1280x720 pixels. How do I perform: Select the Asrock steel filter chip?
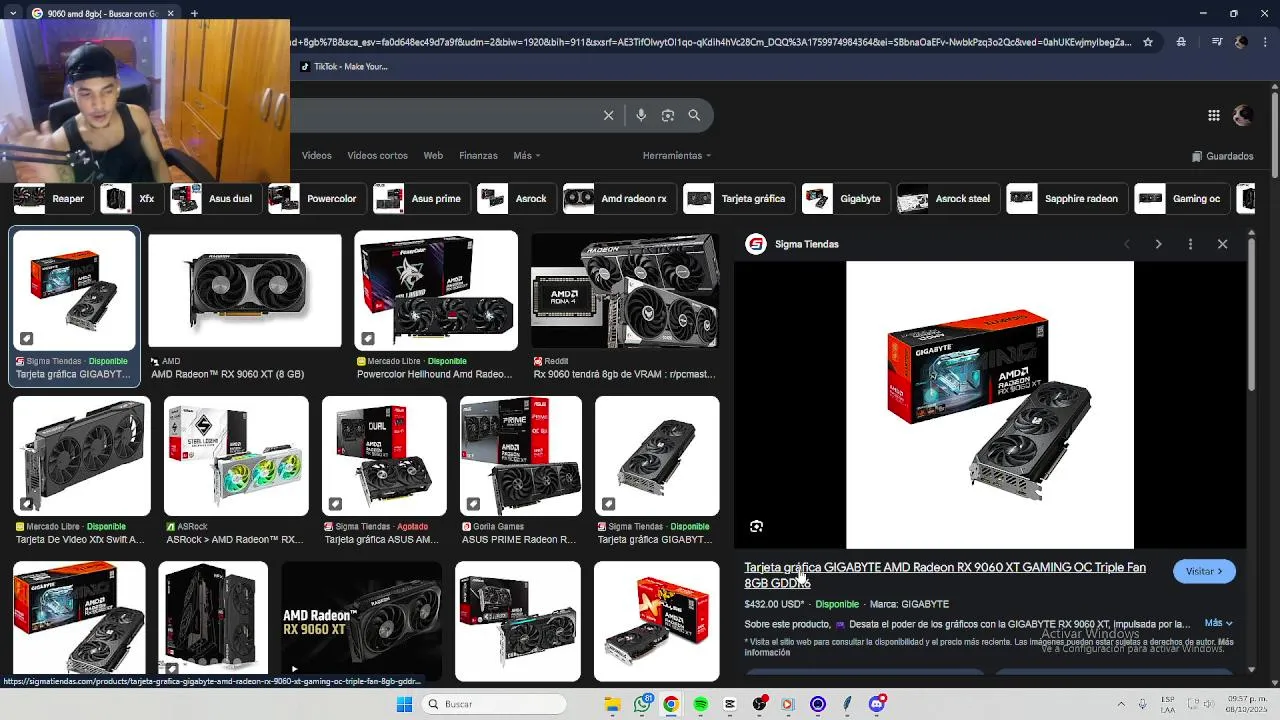point(946,199)
